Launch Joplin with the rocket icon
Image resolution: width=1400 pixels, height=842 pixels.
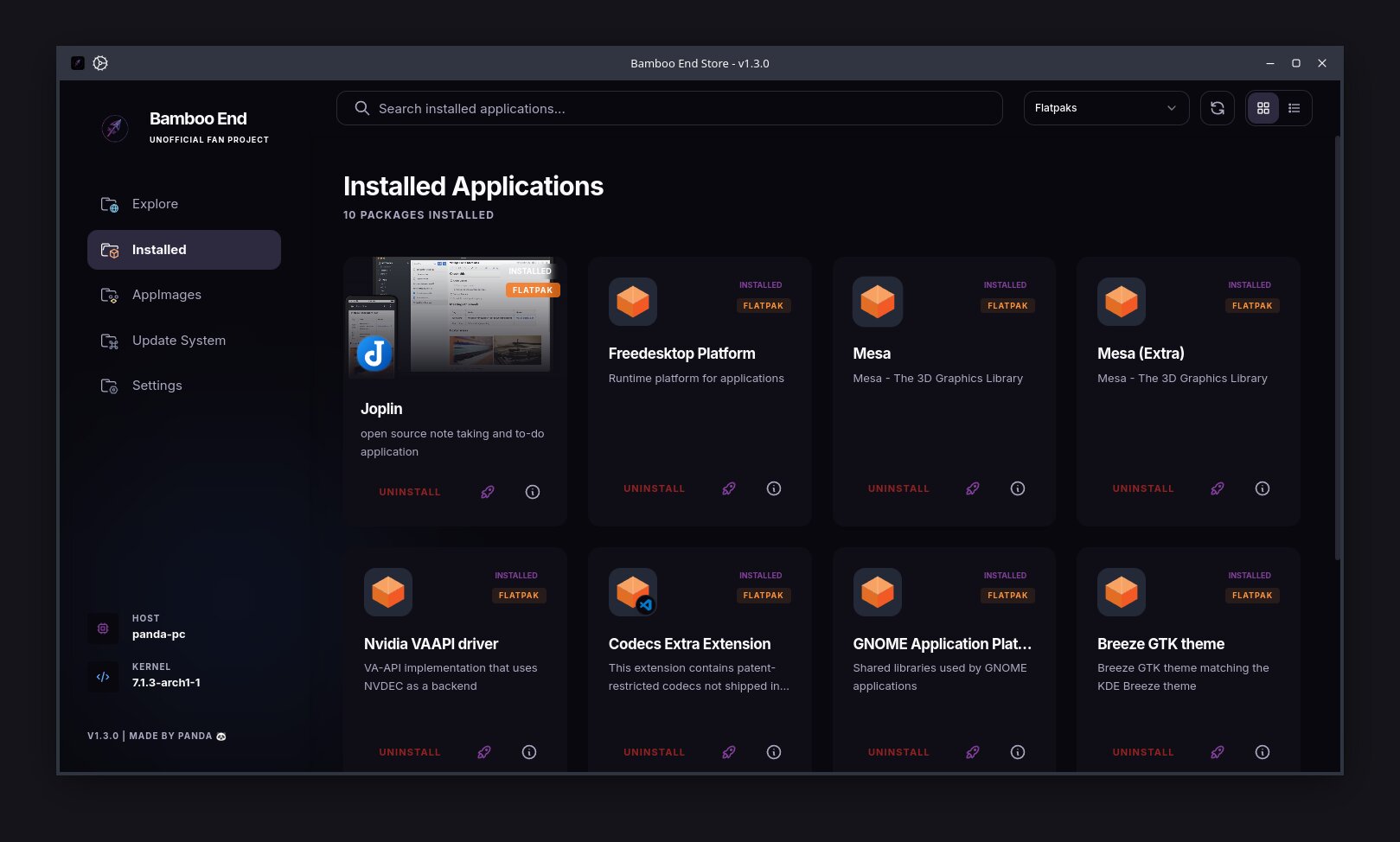click(488, 492)
